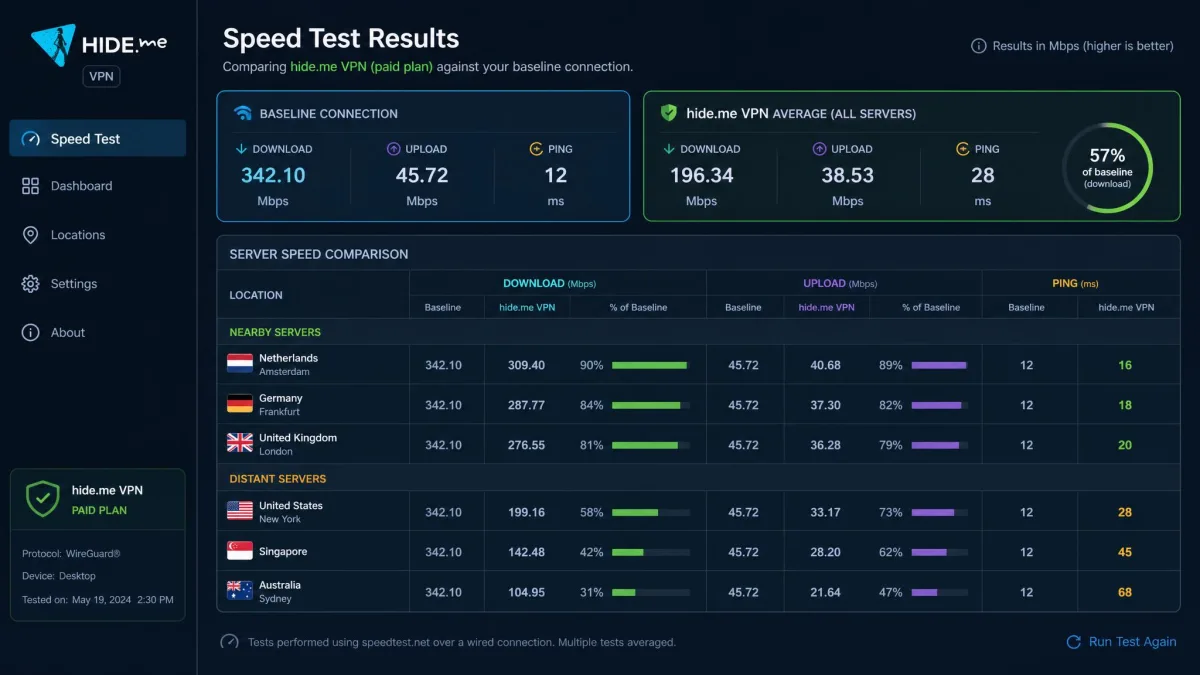This screenshot has width=1200, height=675.
Task: Click the SERVER SPEED COMPARISON title
Action: tap(319, 254)
